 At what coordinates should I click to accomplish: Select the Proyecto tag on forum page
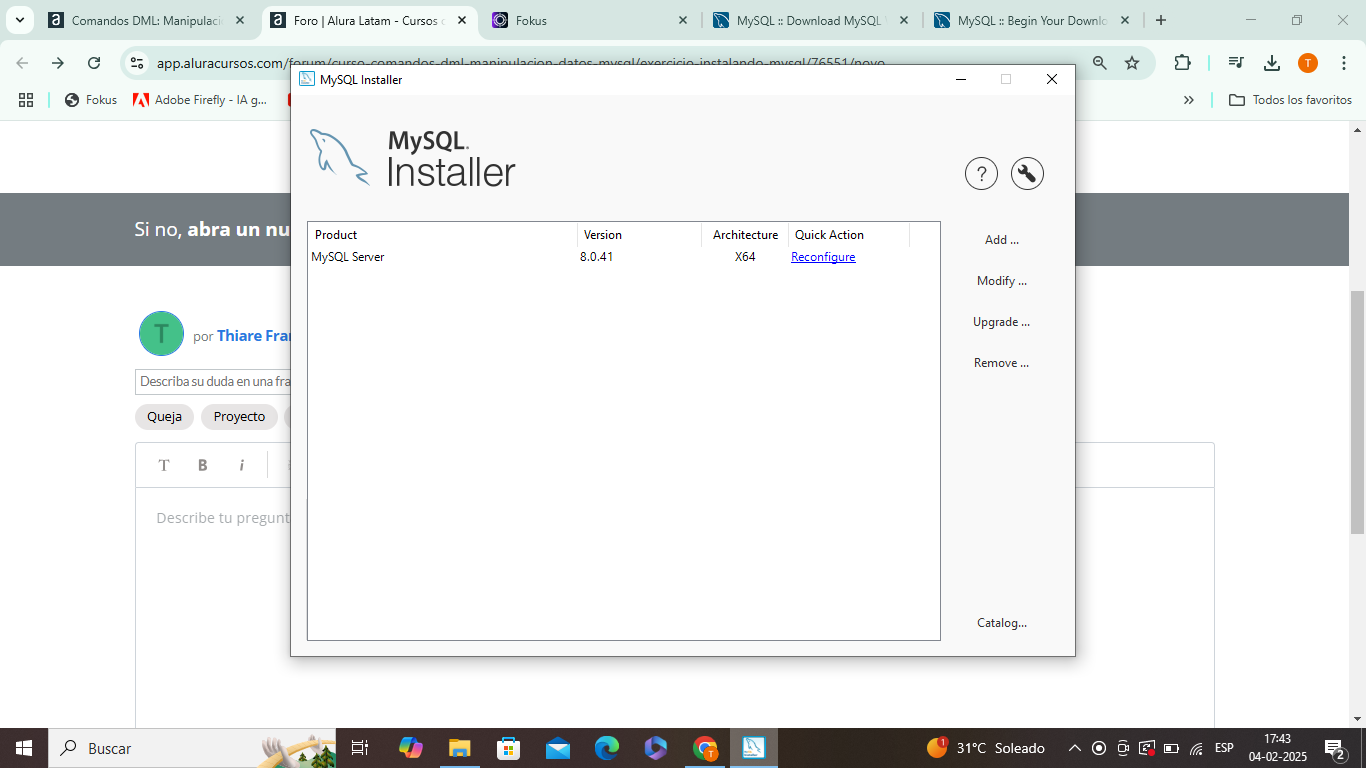click(239, 417)
